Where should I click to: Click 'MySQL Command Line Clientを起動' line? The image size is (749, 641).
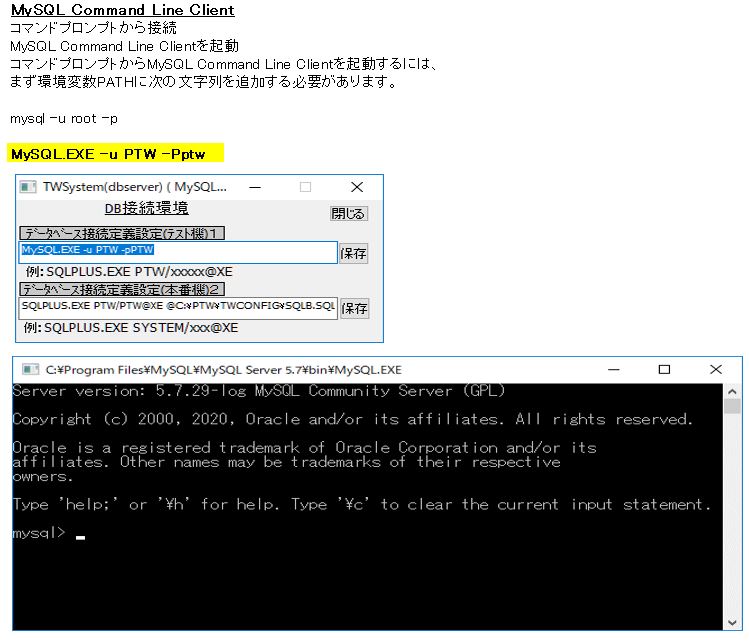click(124, 46)
